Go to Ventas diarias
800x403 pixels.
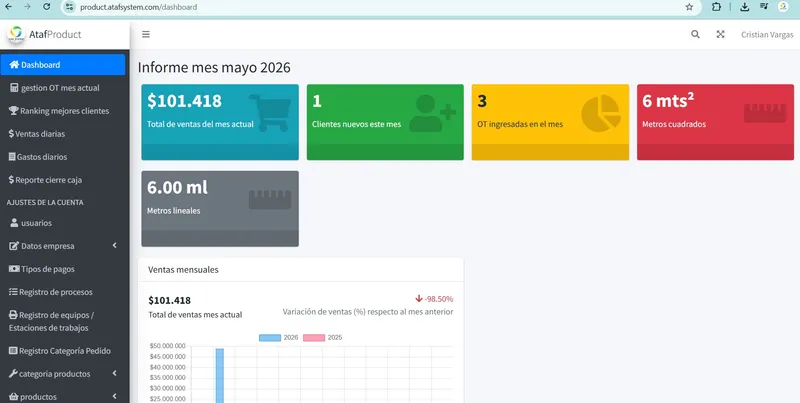tap(65, 134)
